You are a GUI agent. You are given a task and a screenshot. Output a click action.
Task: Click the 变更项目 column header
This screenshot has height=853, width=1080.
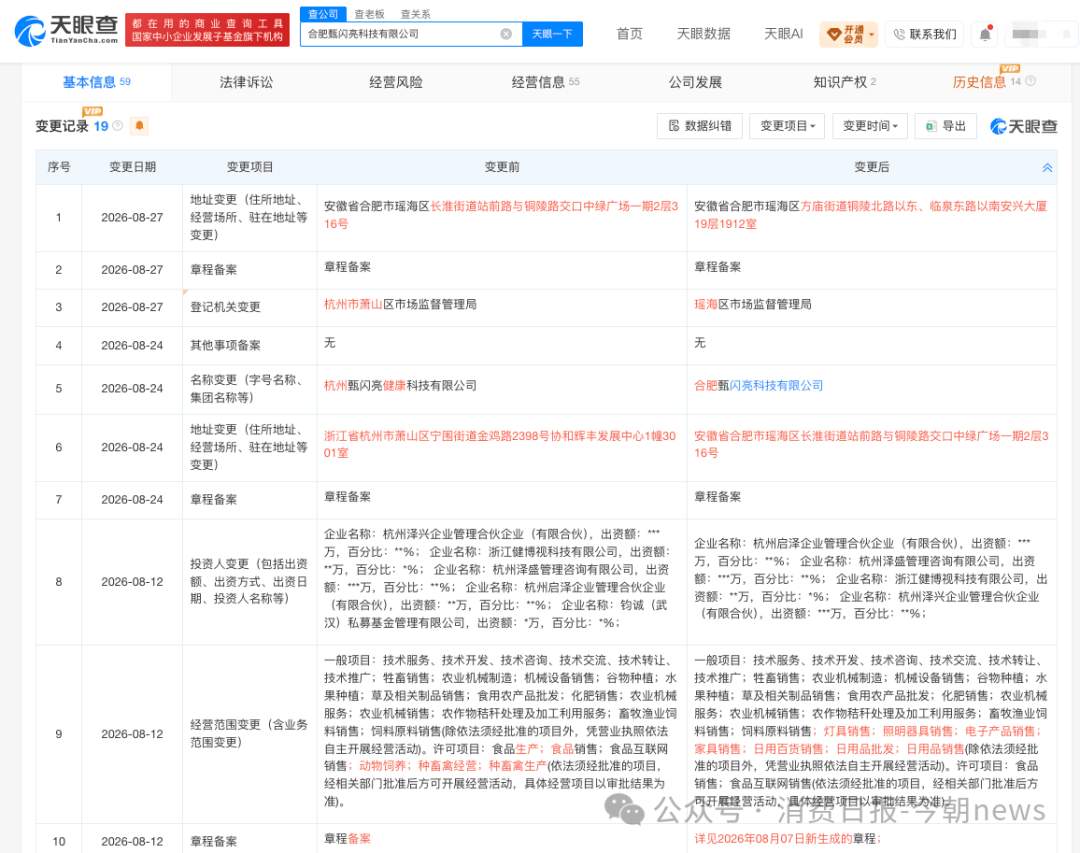(x=250, y=167)
